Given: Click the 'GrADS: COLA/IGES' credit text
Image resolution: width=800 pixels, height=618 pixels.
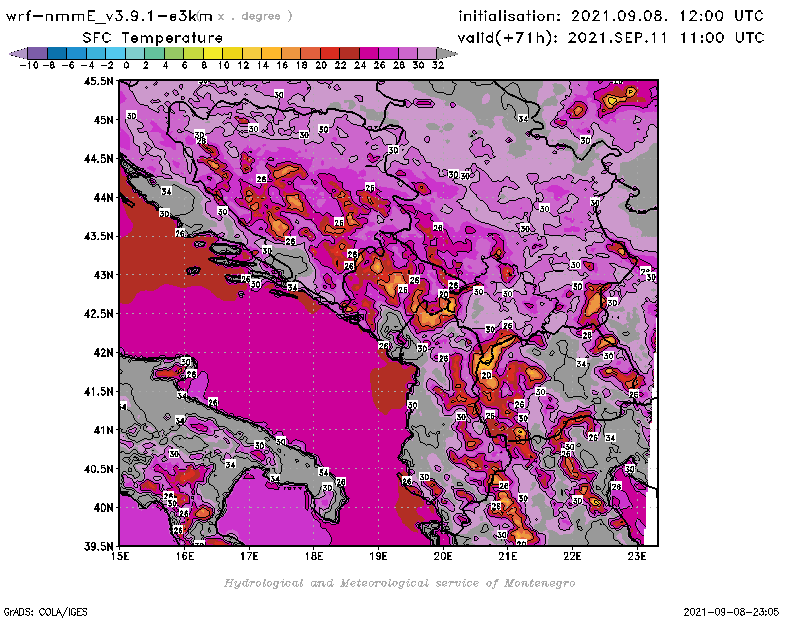Looking at the screenshot, I should pyautogui.click(x=45, y=612).
